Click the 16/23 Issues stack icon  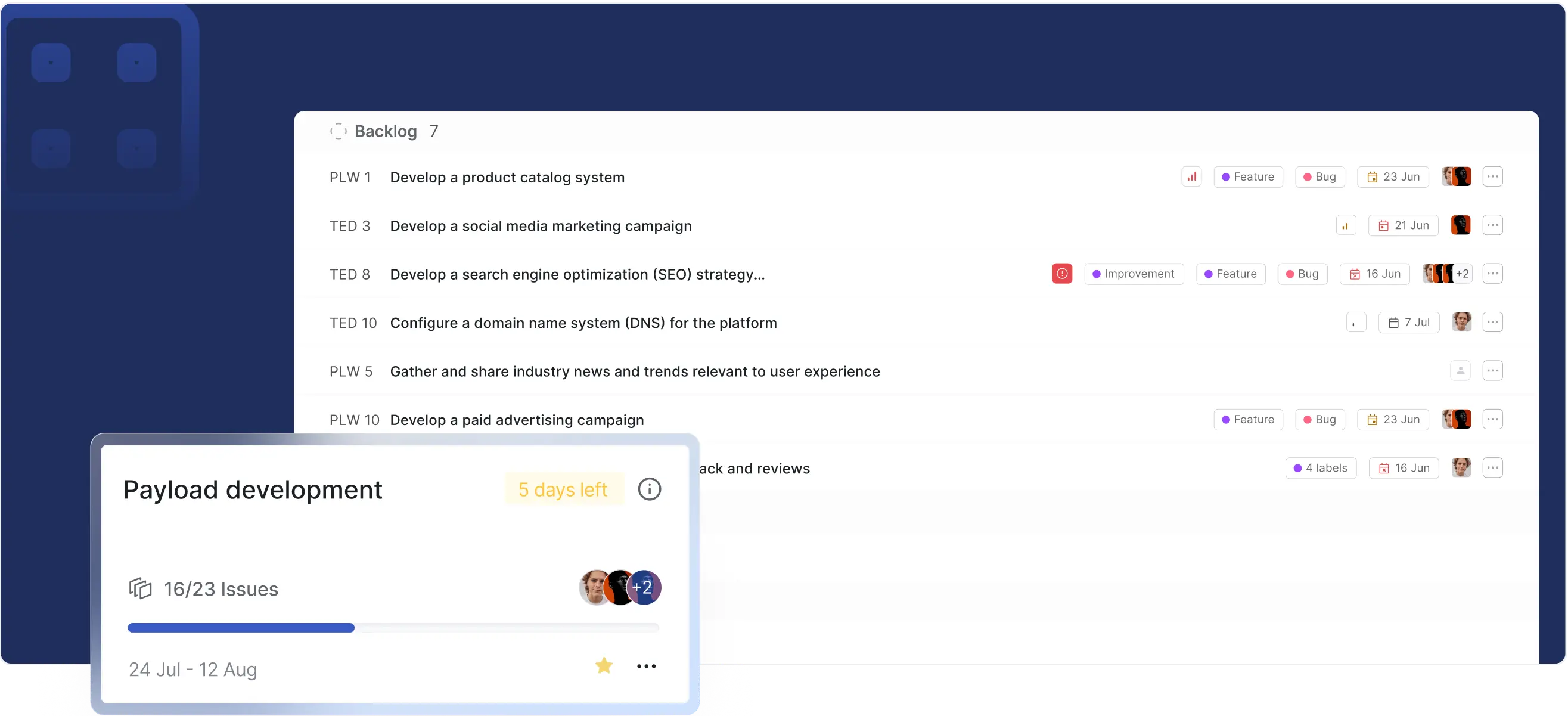(x=140, y=588)
